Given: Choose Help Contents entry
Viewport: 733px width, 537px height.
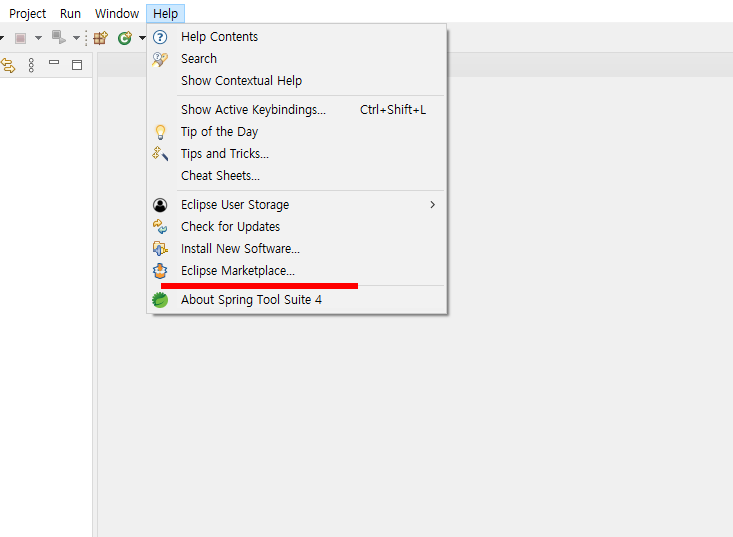Looking at the screenshot, I should (x=296, y=36).
